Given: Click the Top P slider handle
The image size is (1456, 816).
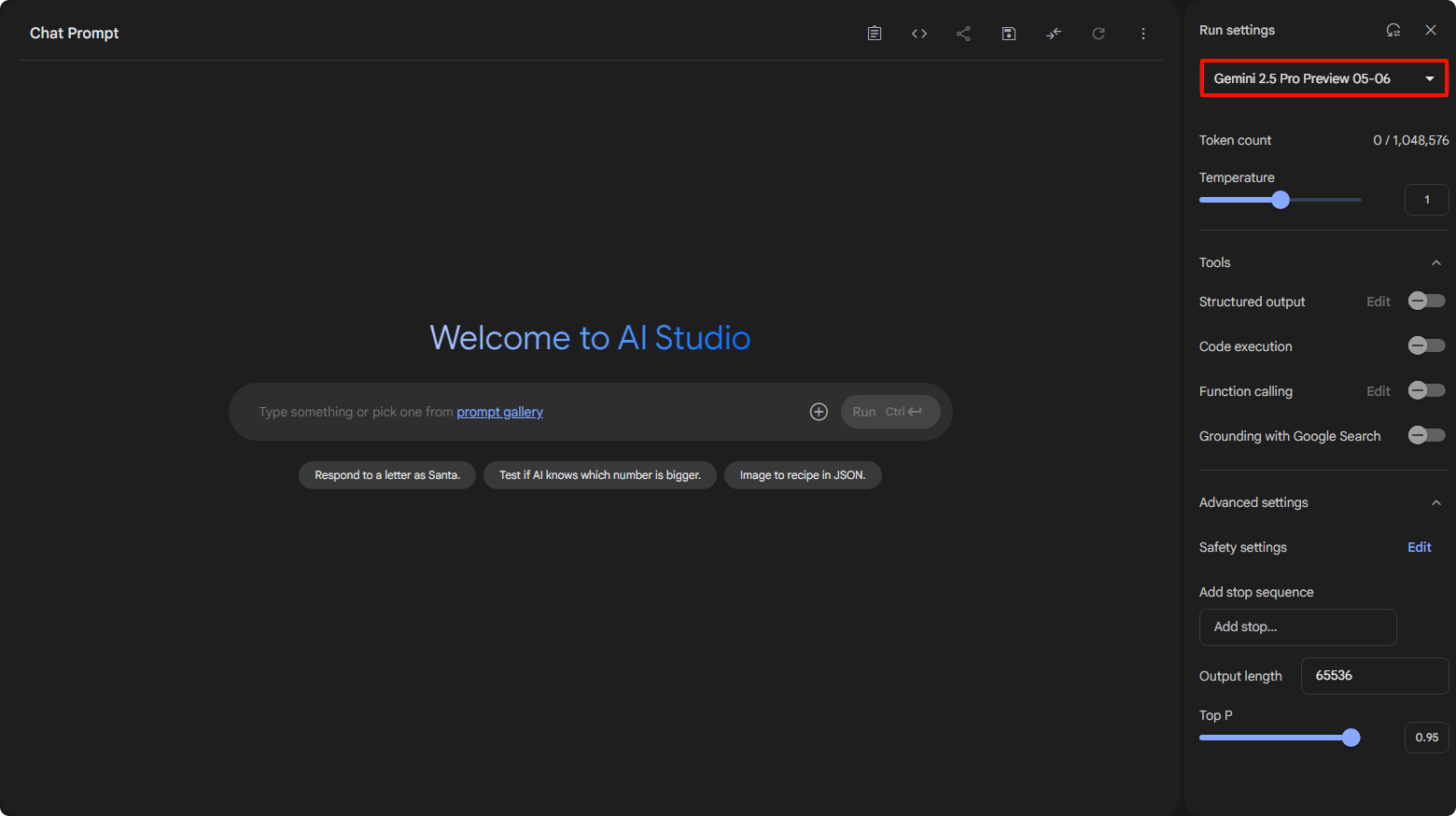Looking at the screenshot, I should 1351,738.
